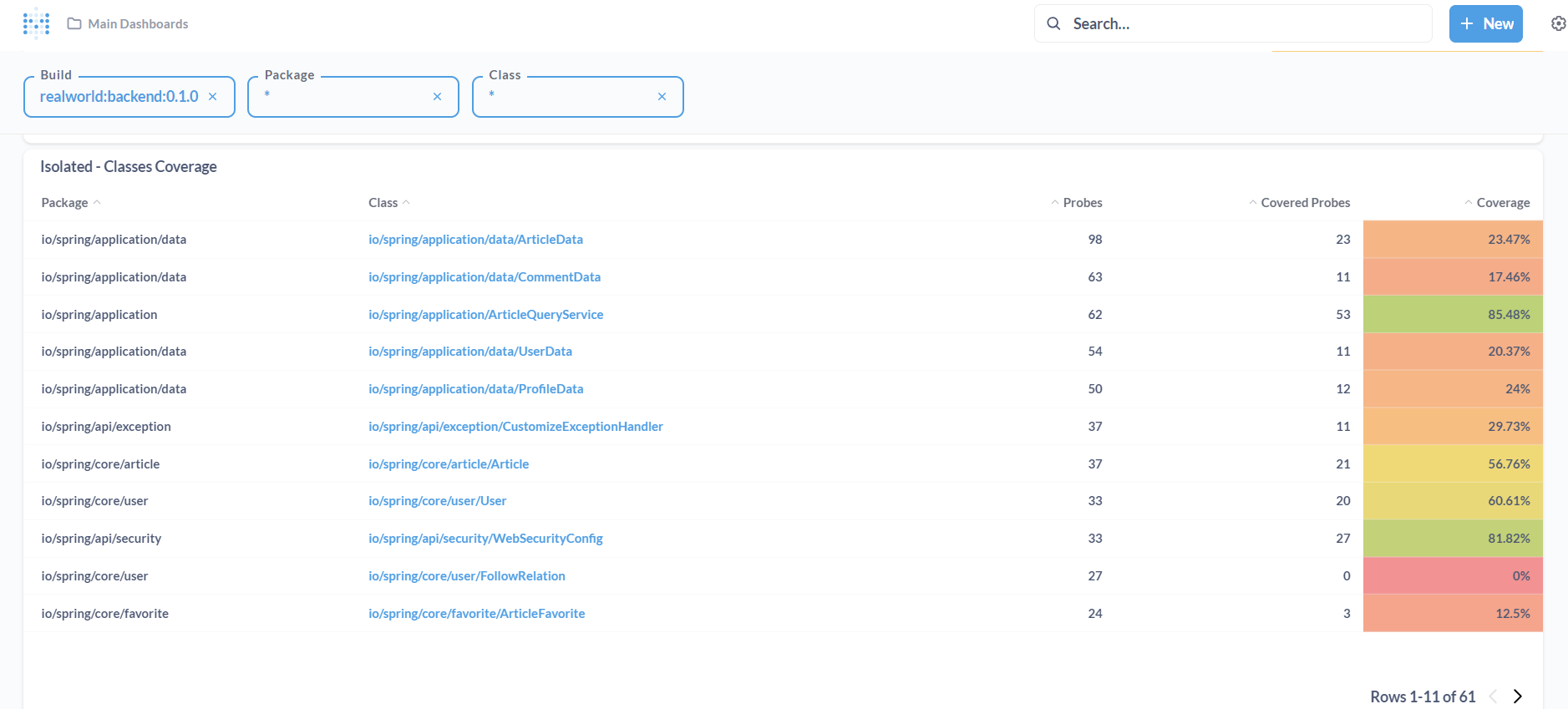Clear the Class filter value
The width and height of the screenshot is (1568, 709).
(662, 97)
